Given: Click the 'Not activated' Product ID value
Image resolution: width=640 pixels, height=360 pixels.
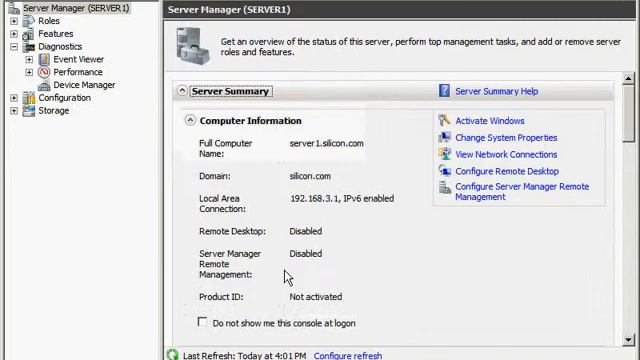Looking at the screenshot, I should click(316, 297).
